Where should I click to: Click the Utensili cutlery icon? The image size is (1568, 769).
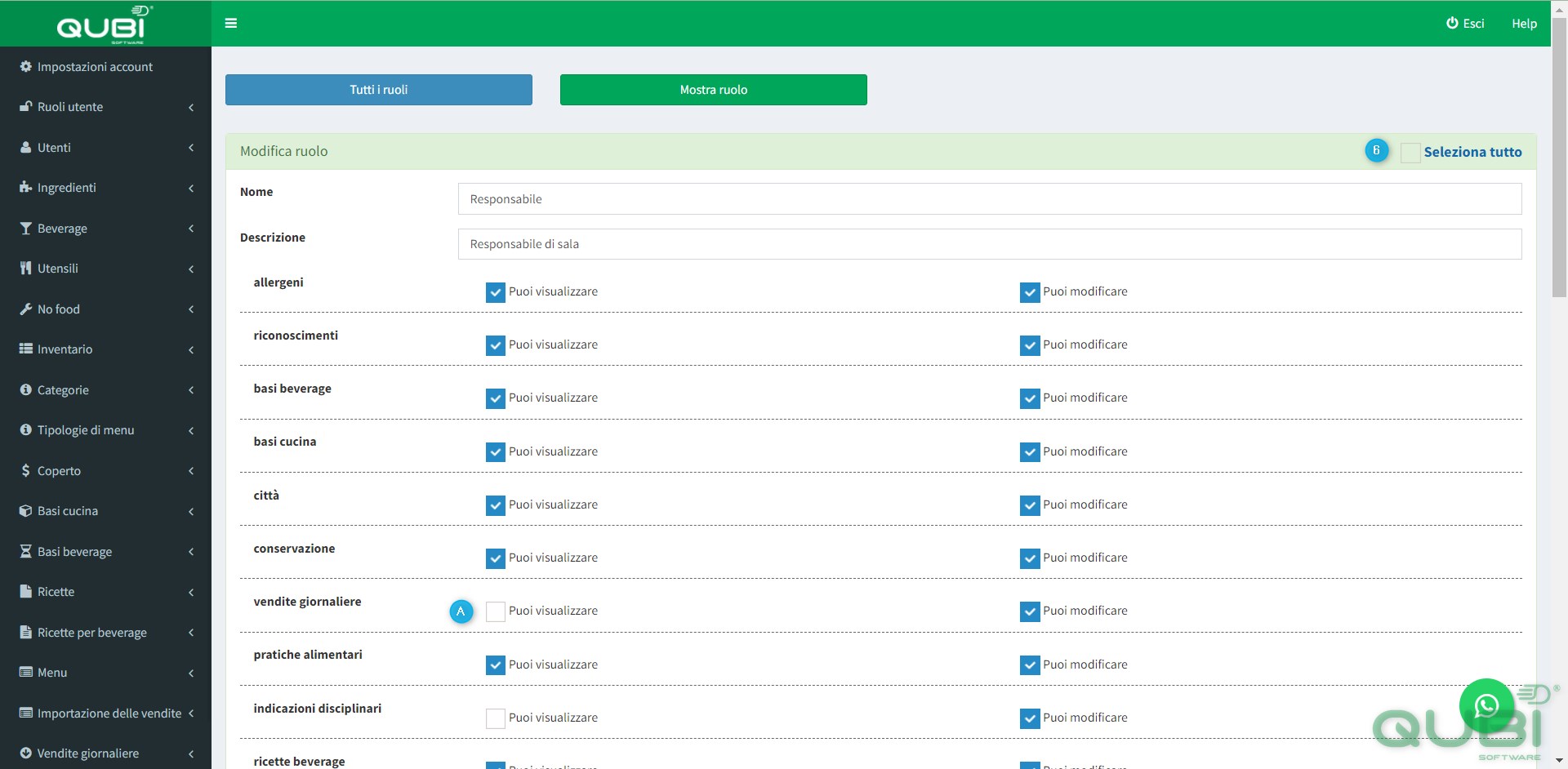pos(26,269)
